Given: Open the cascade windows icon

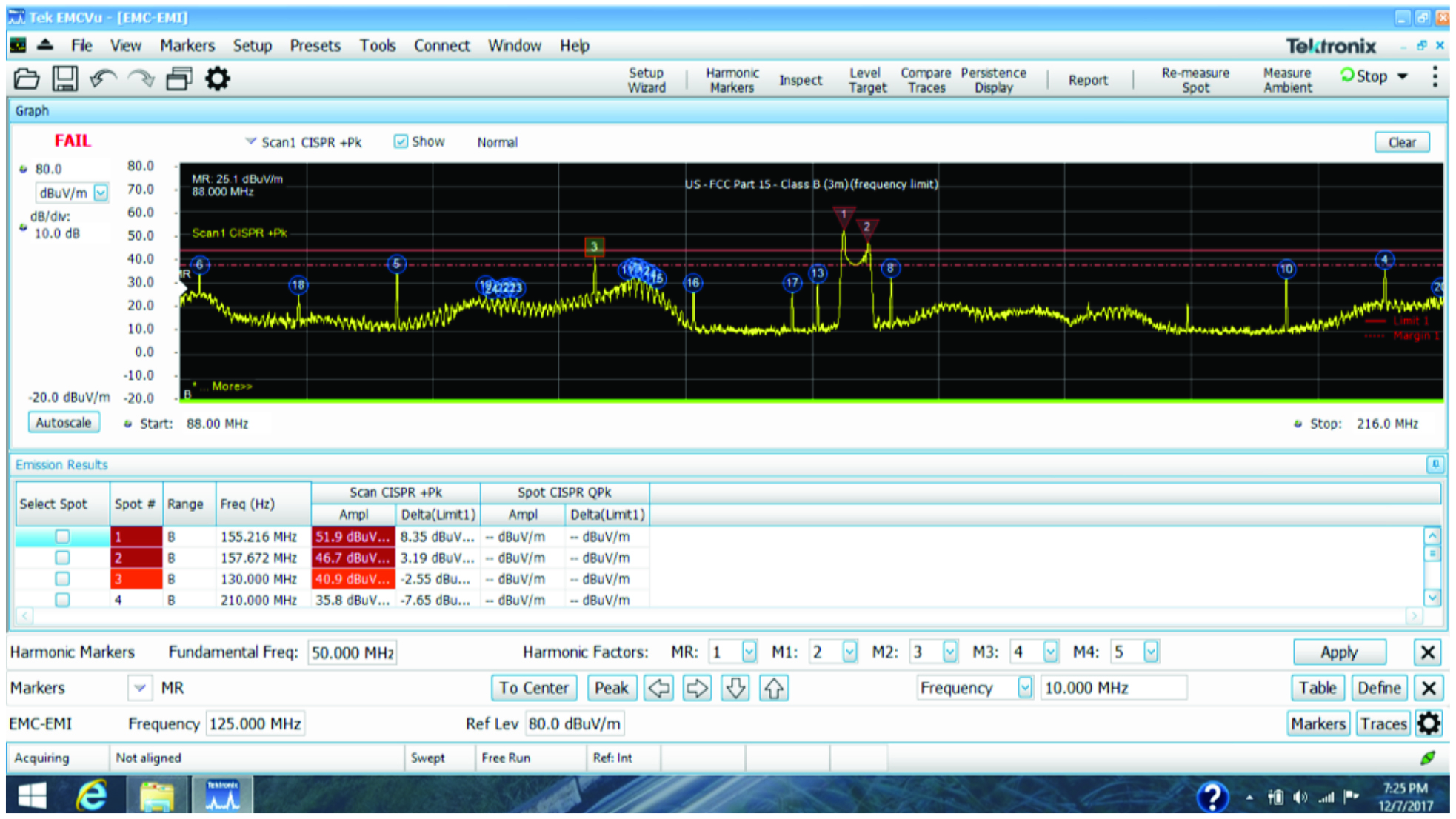Looking at the screenshot, I should tap(178, 78).
